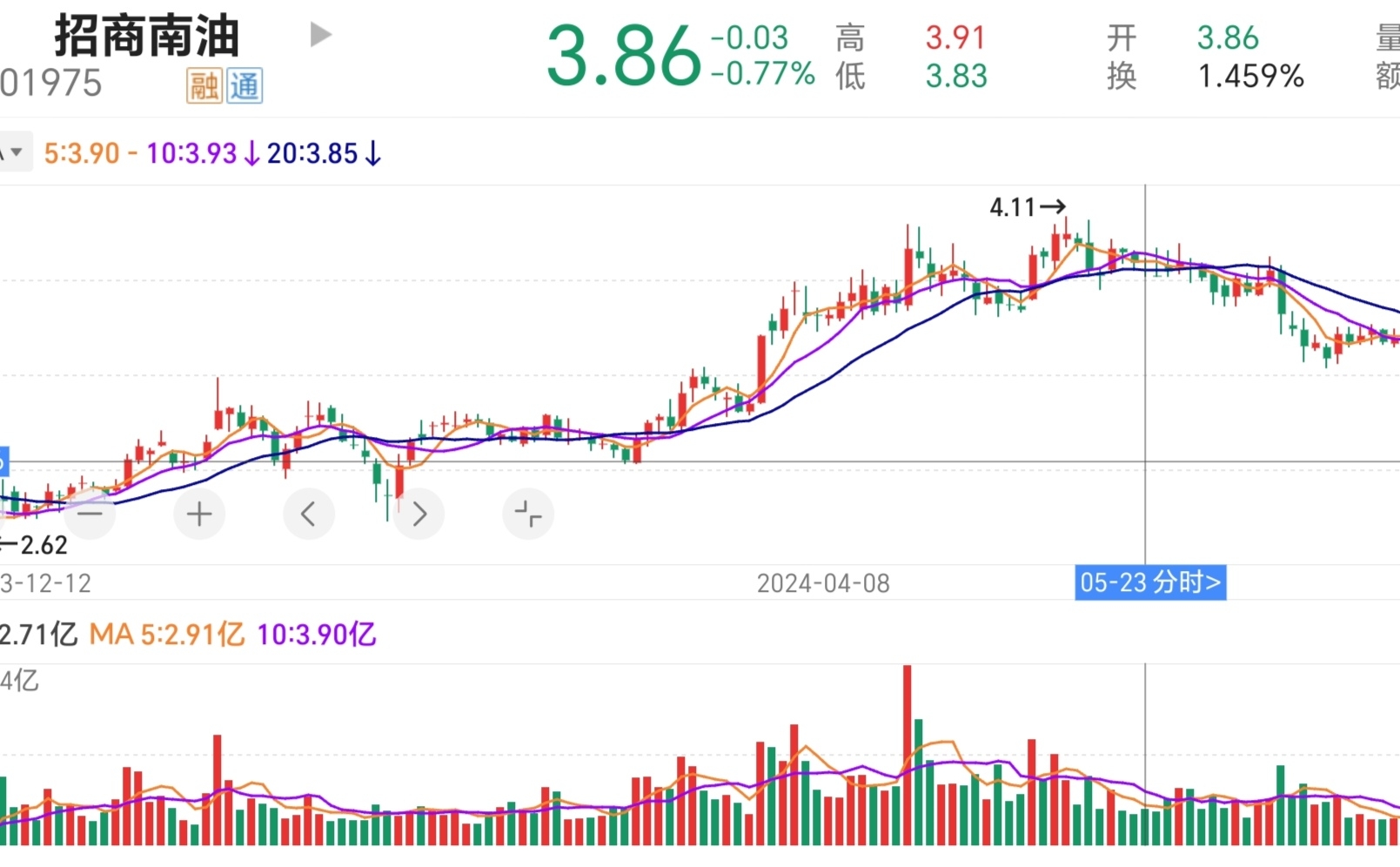Click the current price 3.86

tap(623, 57)
